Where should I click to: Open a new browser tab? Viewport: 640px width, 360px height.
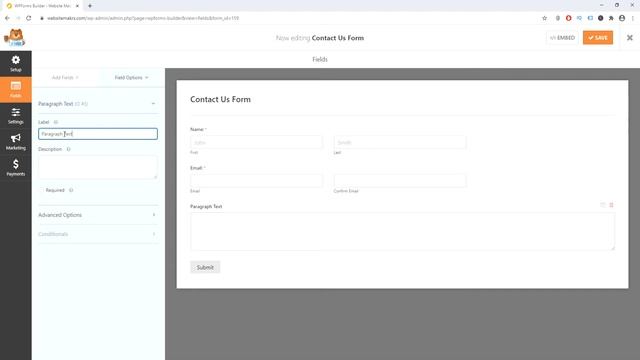[x=90, y=6]
